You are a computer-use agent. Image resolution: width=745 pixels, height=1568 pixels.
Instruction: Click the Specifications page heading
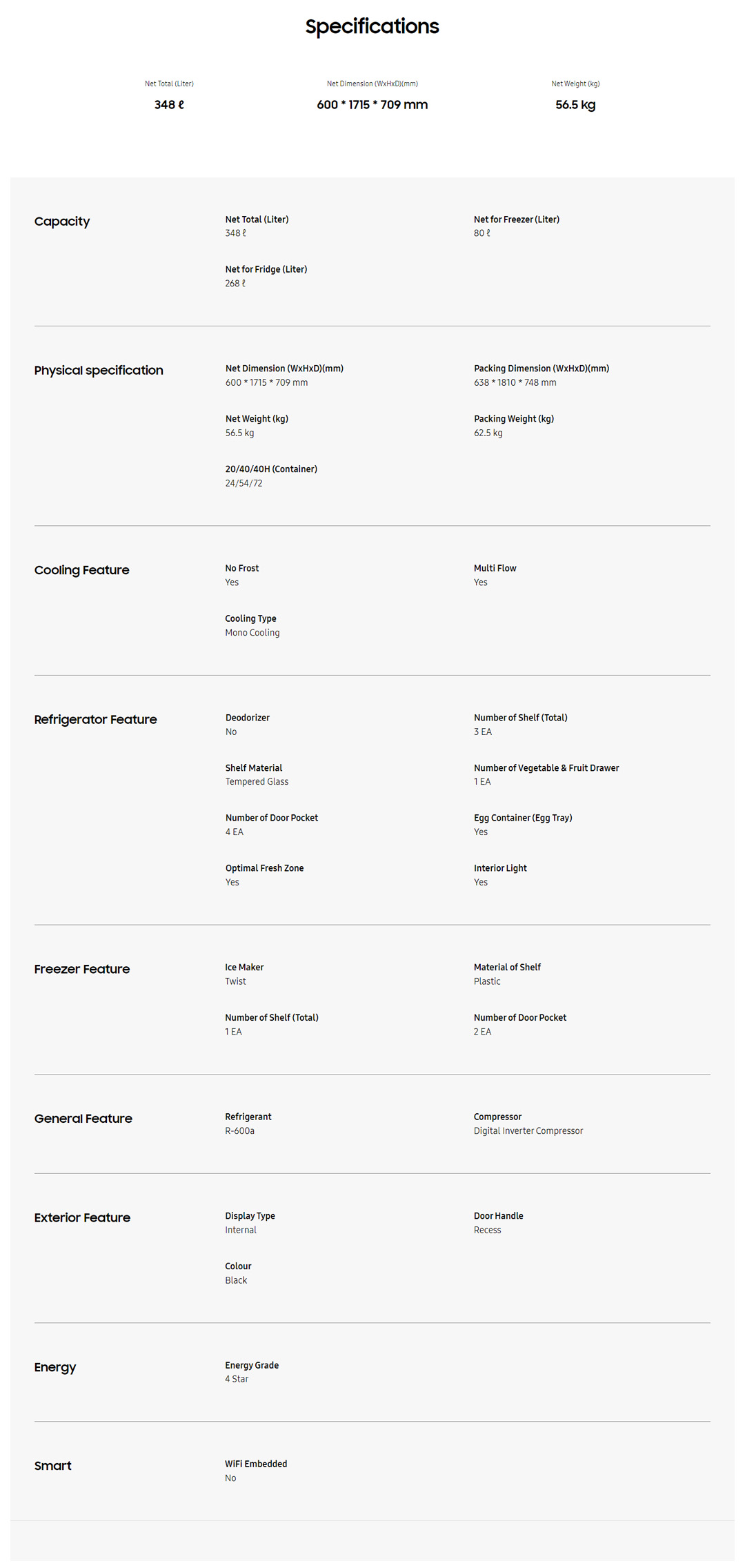(x=372, y=27)
